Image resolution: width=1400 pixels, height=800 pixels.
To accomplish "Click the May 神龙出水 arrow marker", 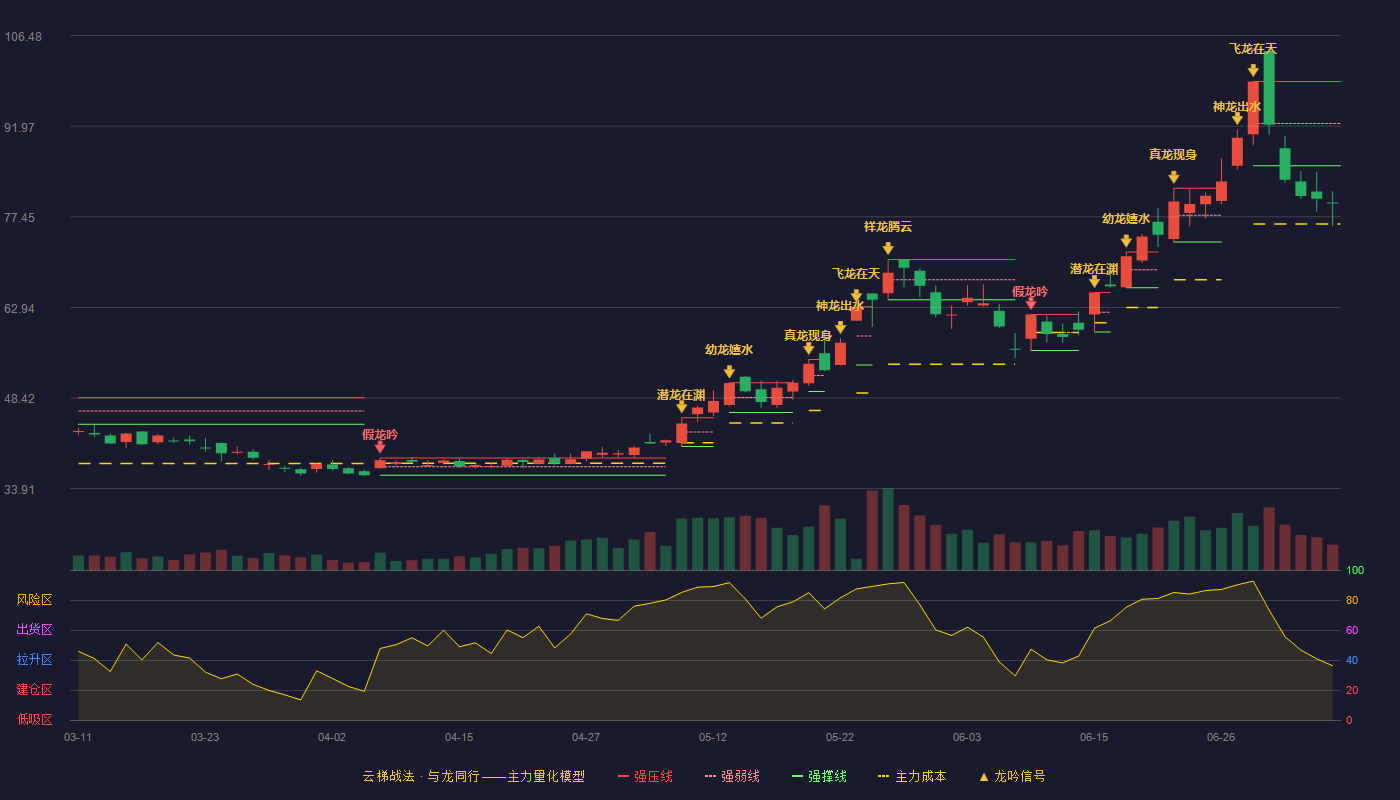I will (840, 327).
